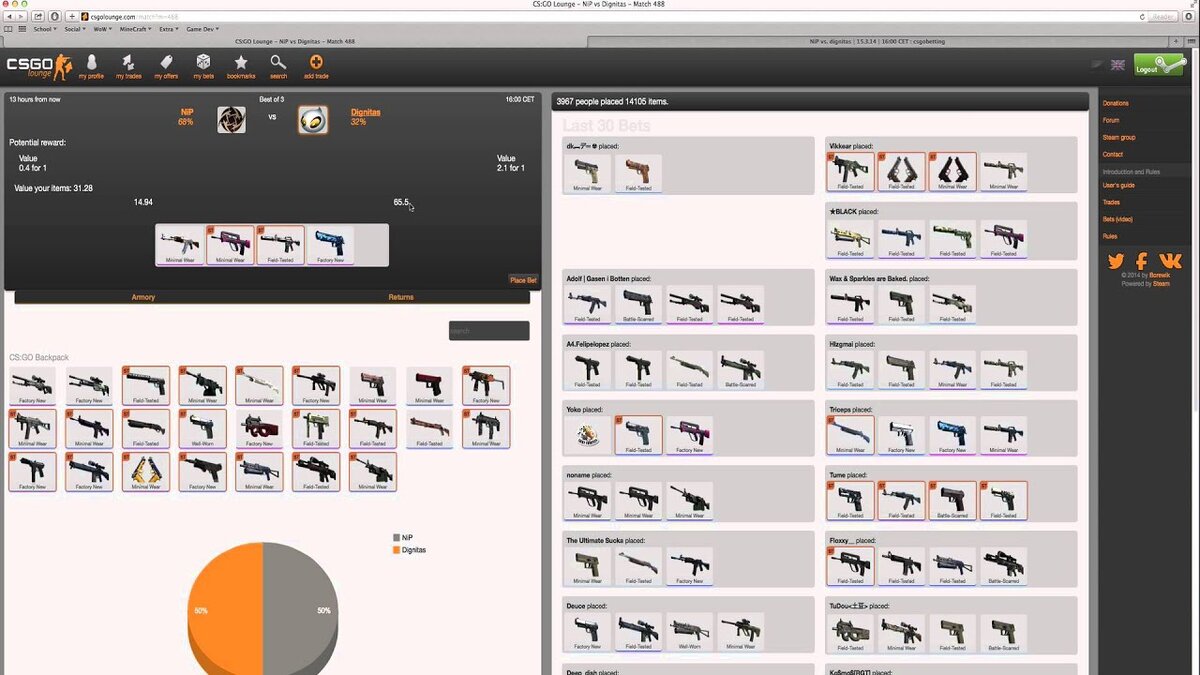This screenshot has width=1200, height=675.
Task: Click the orange Dignitas team name
Action: point(366,112)
